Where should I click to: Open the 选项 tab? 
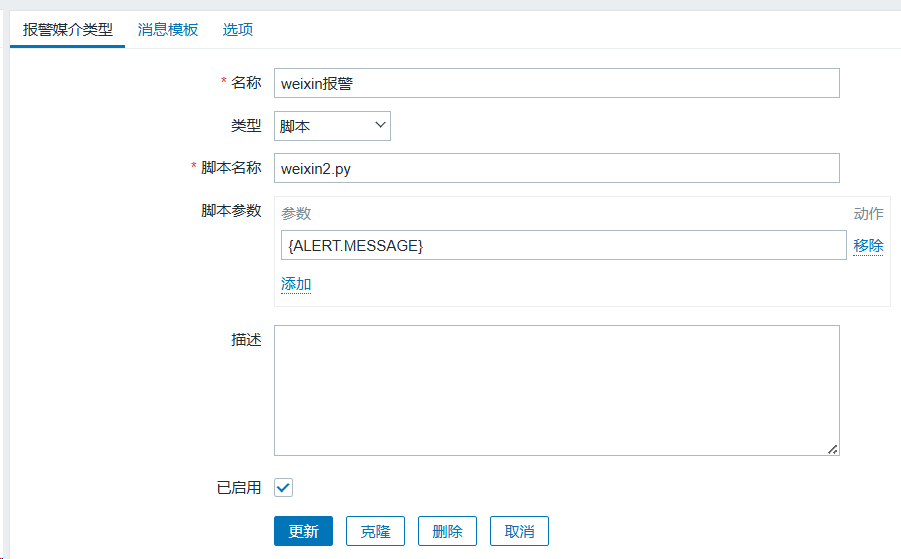coord(237,30)
